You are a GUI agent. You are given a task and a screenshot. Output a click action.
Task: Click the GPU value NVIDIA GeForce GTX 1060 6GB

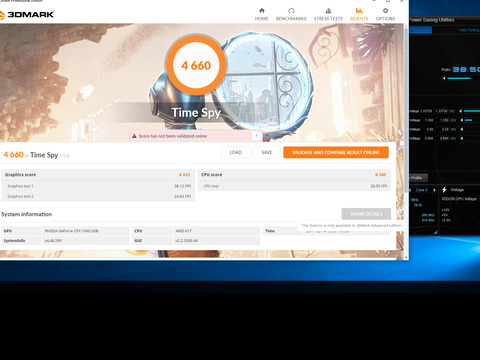click(x=72, y=231)
